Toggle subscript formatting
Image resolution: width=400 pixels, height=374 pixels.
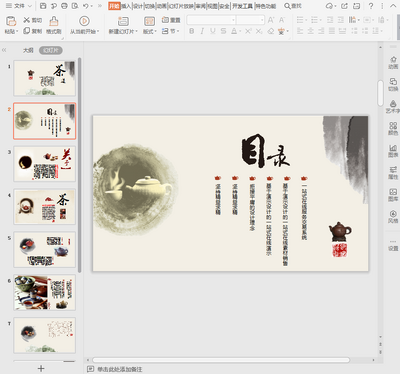[x=259, y=31]
